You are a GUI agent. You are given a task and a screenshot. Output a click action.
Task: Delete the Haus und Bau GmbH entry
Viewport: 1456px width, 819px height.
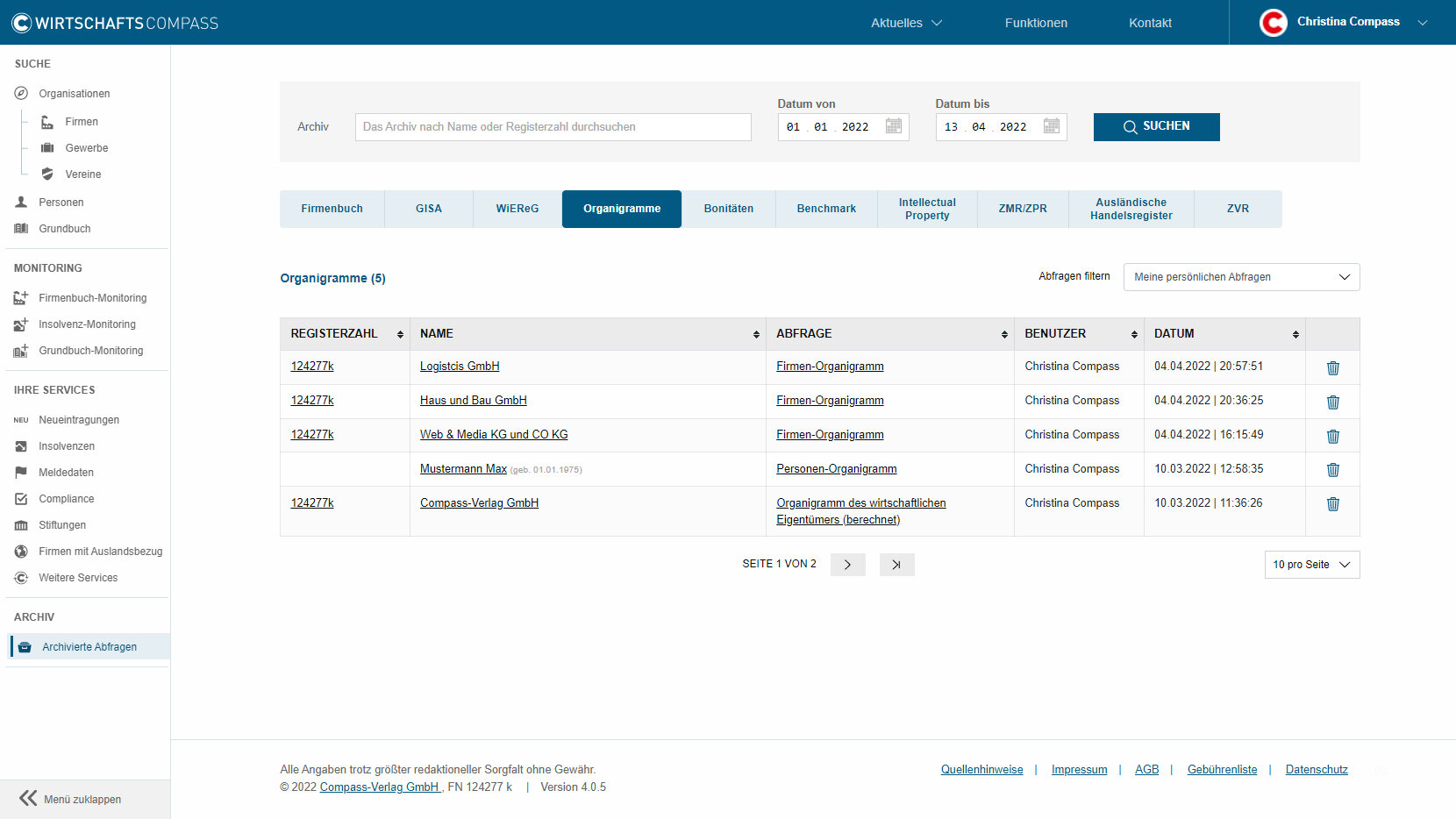click(1332, 402)
